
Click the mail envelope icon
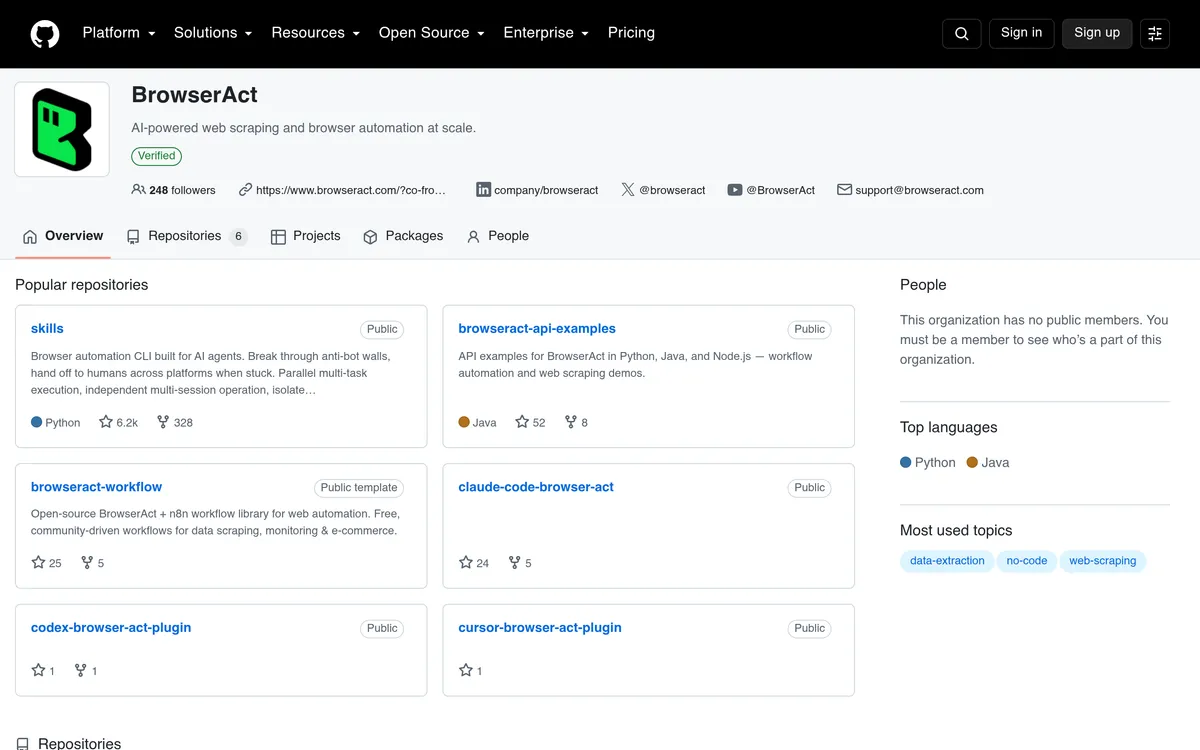click(x=844, y=189)
